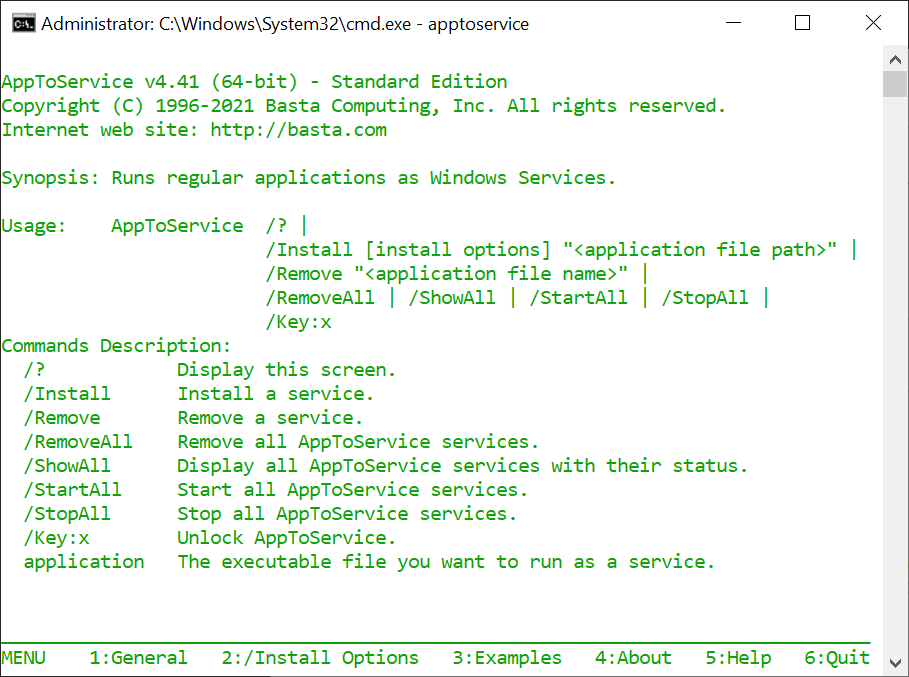Click /StopAll in the Commands Description list
The image size is (909, 677).
tap(67, 514)
